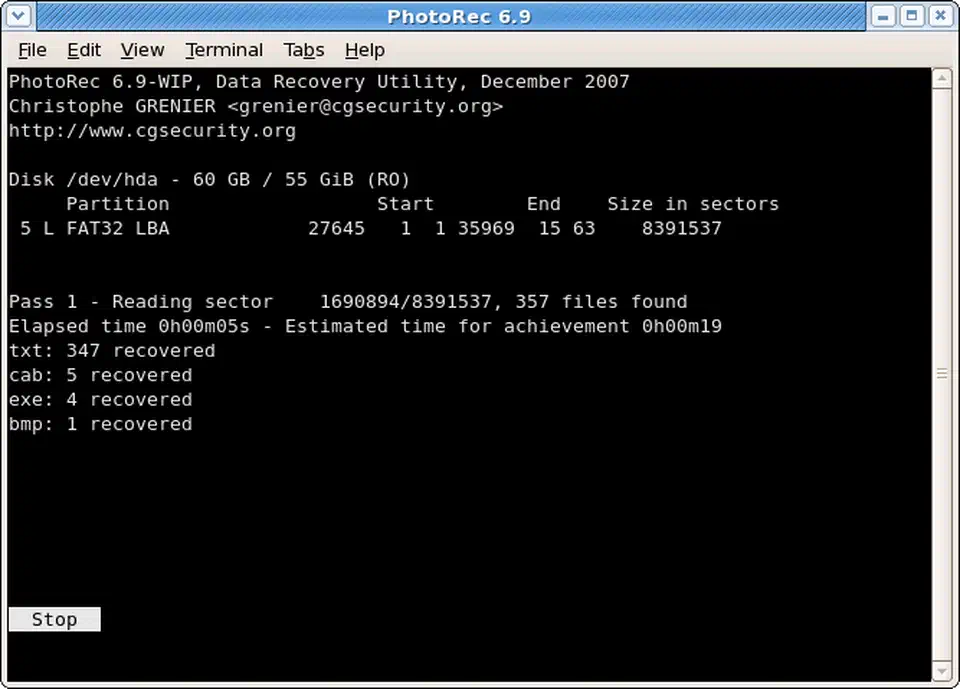Click the txt 347 recovered status line
This screenshot has width=960, height=689.
point(111,350)
